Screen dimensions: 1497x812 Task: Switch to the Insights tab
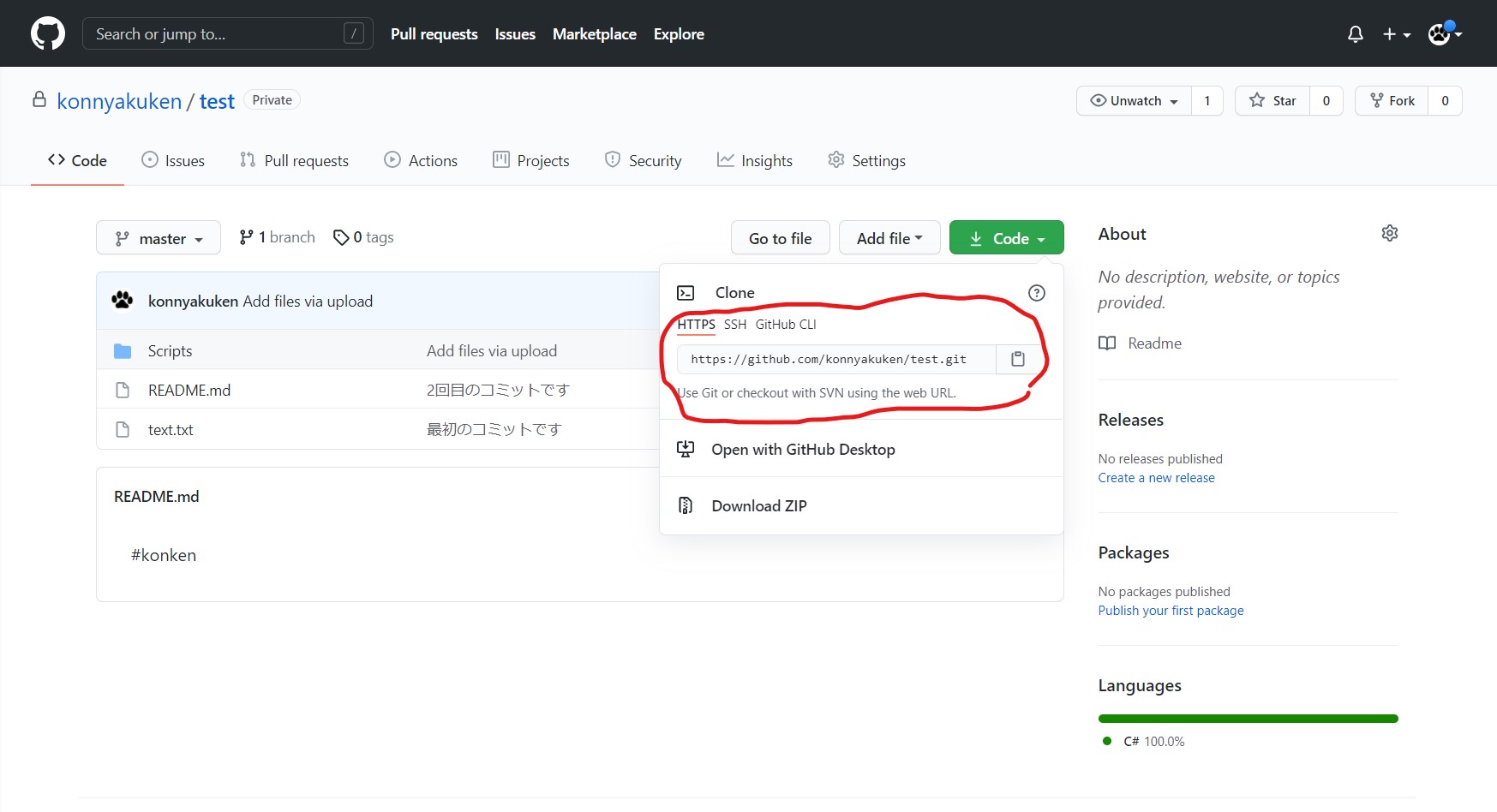(x=755, y=160)
